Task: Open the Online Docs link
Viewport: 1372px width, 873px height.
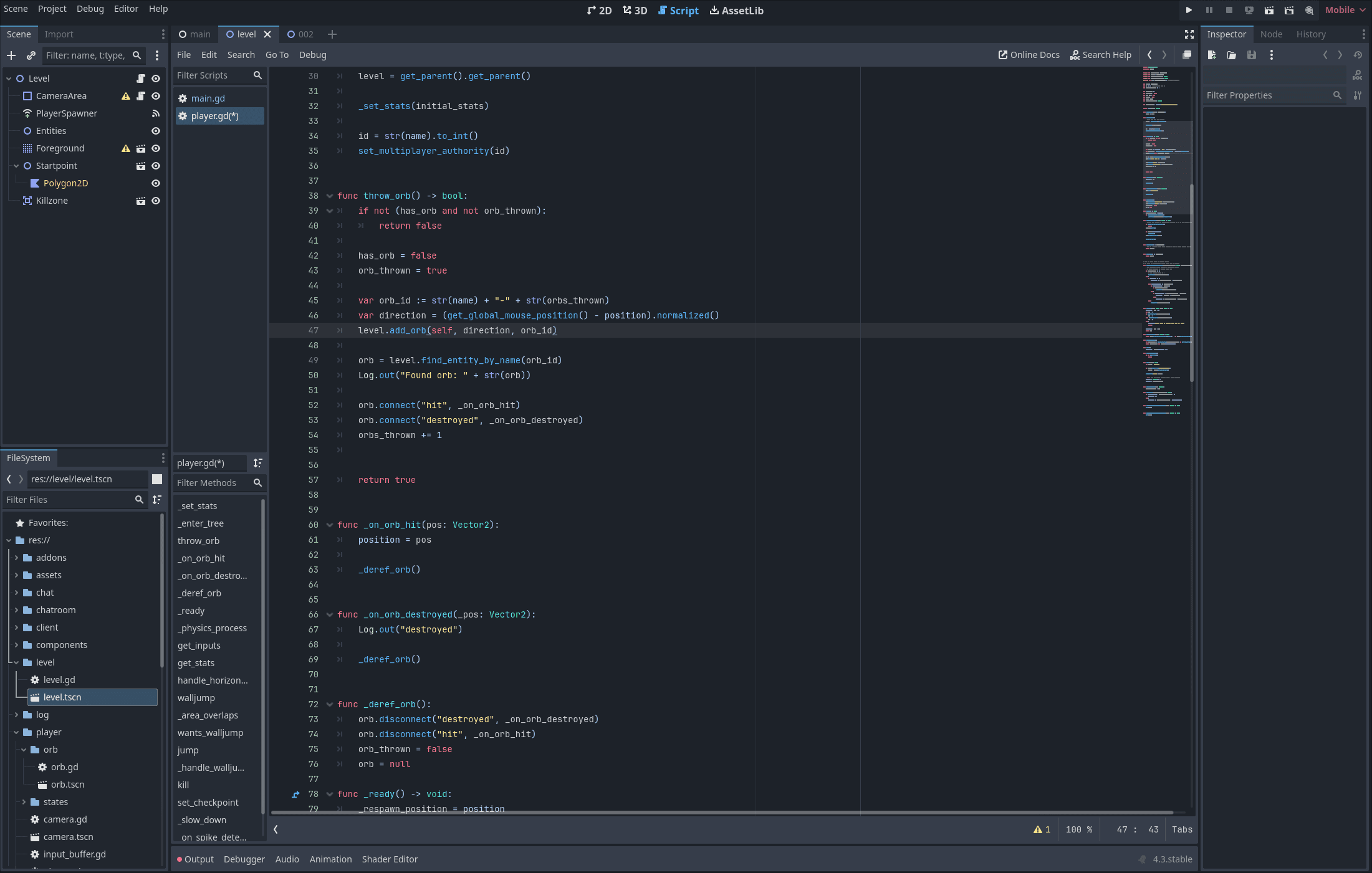Action: click(1029, 55)
